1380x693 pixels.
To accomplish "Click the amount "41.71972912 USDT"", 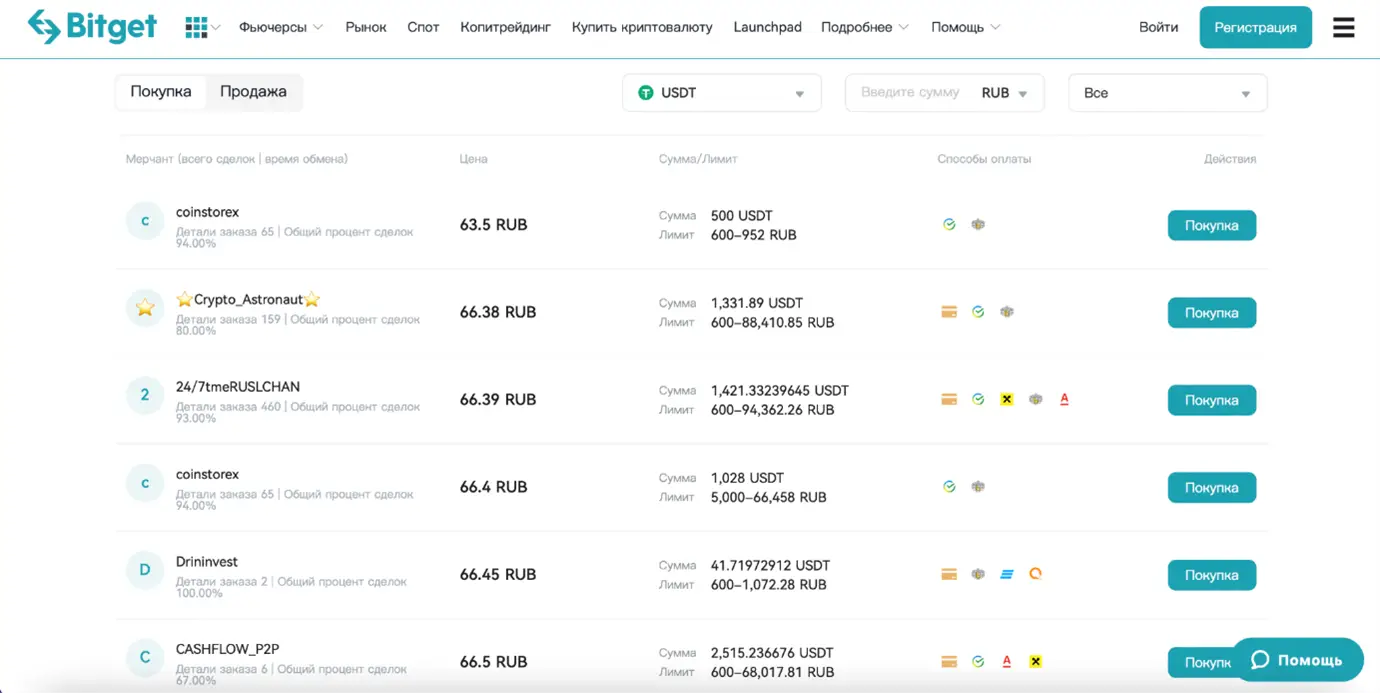I will [770, 565].
